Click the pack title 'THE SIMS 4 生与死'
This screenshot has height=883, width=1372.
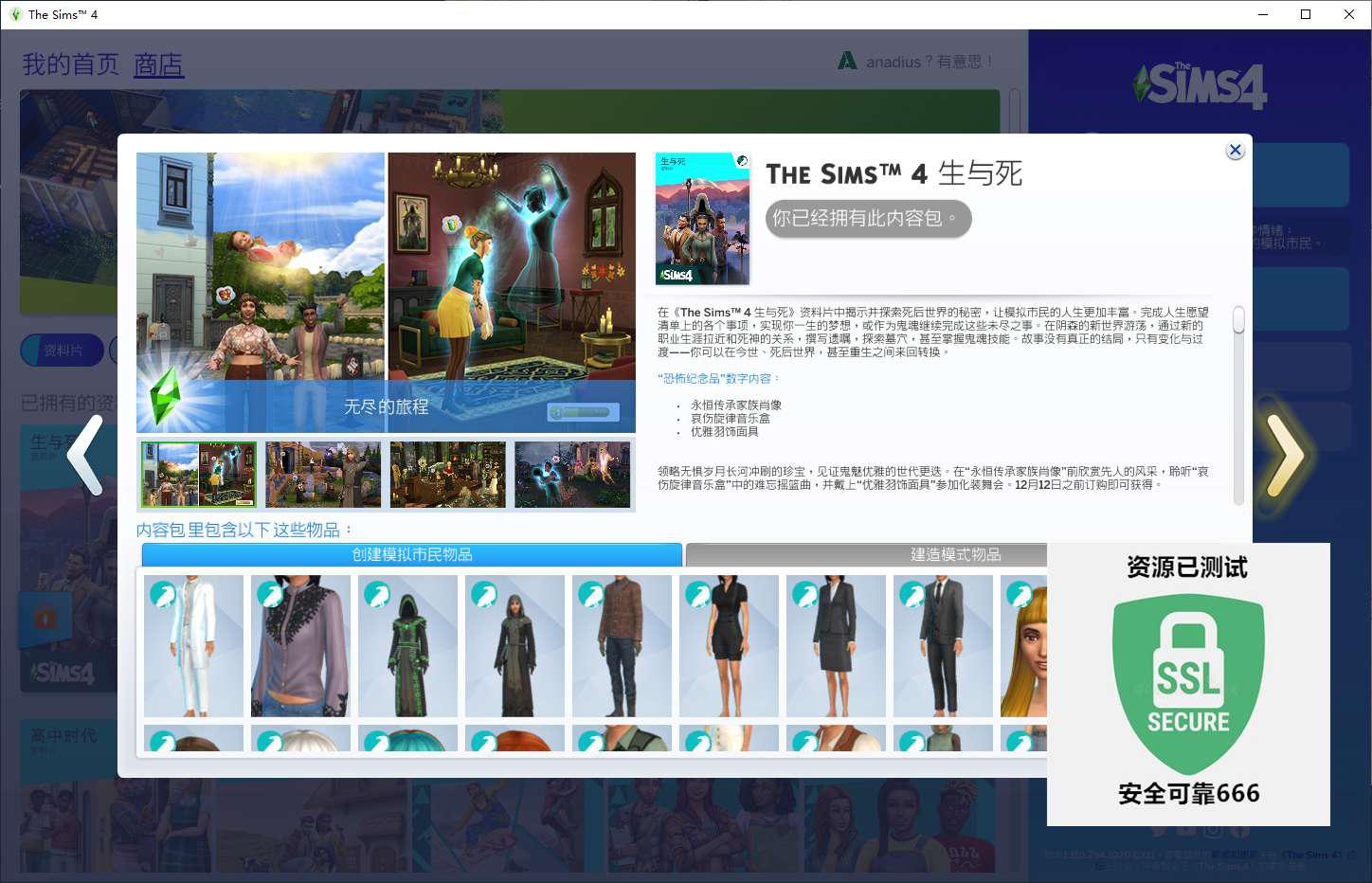[x=894, y=174]
